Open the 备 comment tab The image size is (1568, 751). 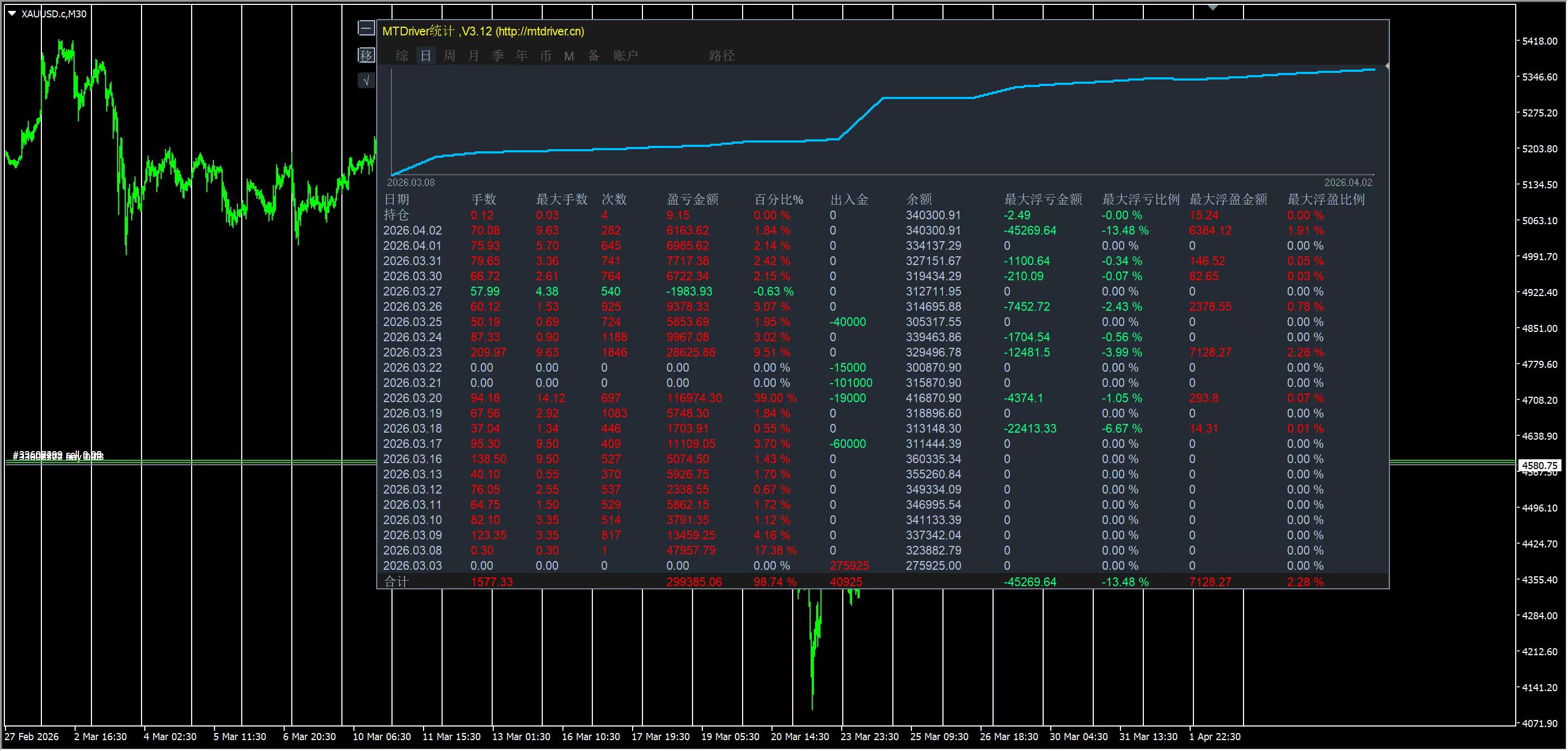pyautogui.click(x=593, y=56)
